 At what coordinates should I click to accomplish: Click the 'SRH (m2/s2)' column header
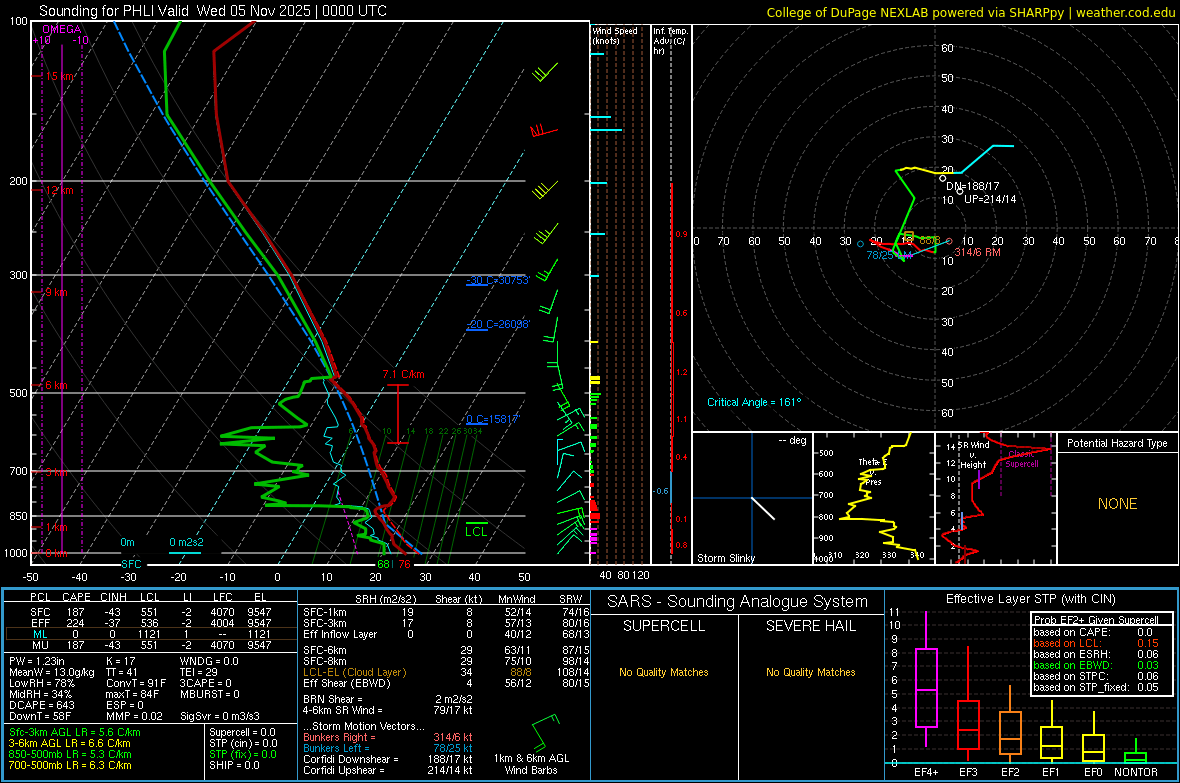(x=385, y=599)
